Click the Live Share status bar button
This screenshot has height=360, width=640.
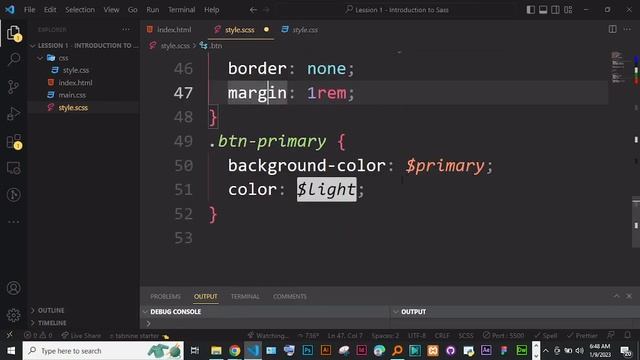(x=81, y=336)
